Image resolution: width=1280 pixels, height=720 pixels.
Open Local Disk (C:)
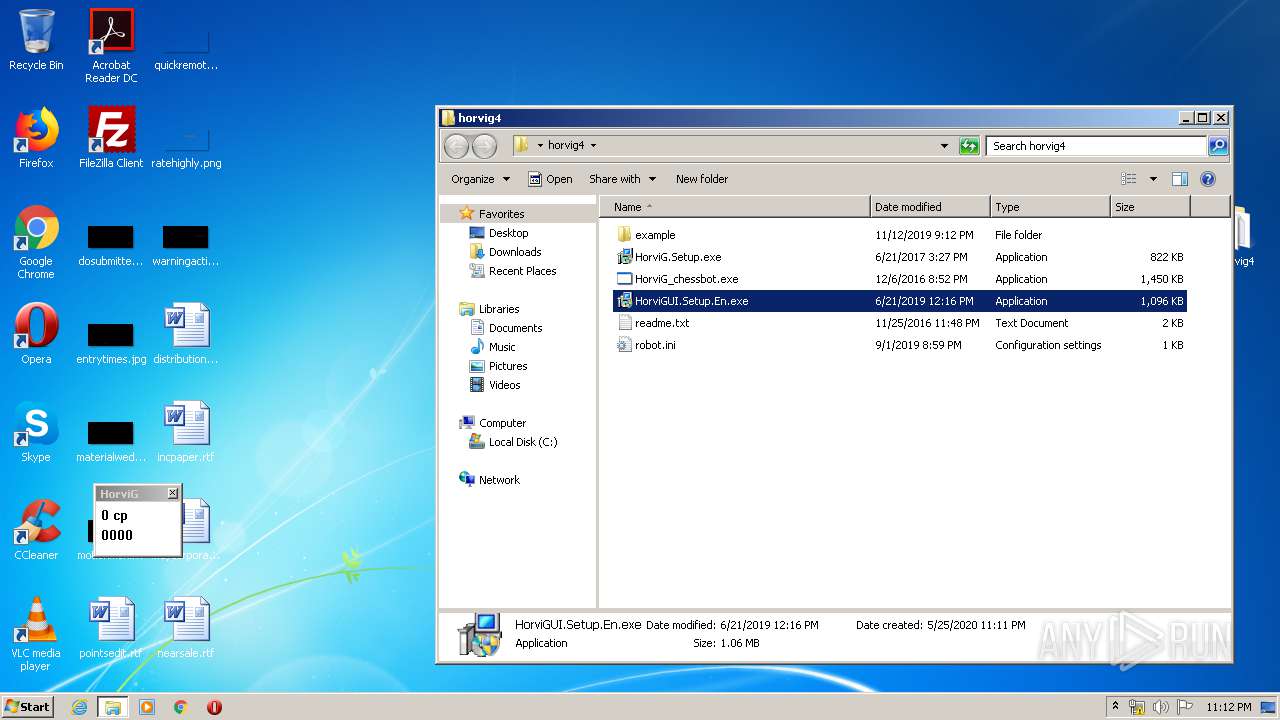click(x=523, y=442)
